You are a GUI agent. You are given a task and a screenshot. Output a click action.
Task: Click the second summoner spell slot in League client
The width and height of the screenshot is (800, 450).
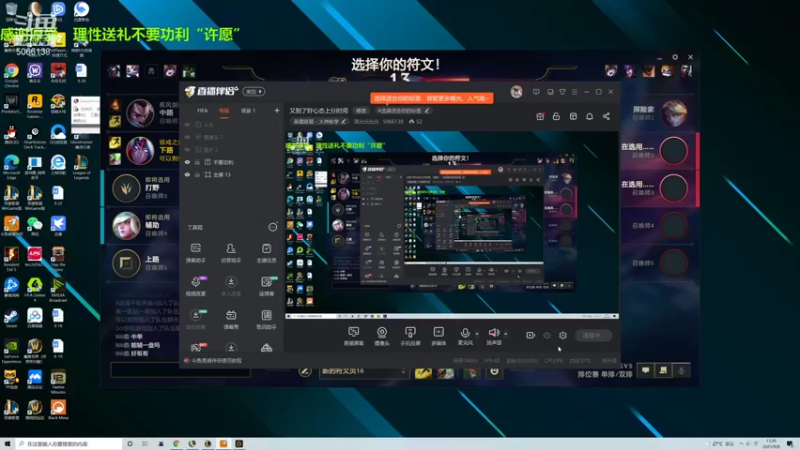tap(446, 372)
